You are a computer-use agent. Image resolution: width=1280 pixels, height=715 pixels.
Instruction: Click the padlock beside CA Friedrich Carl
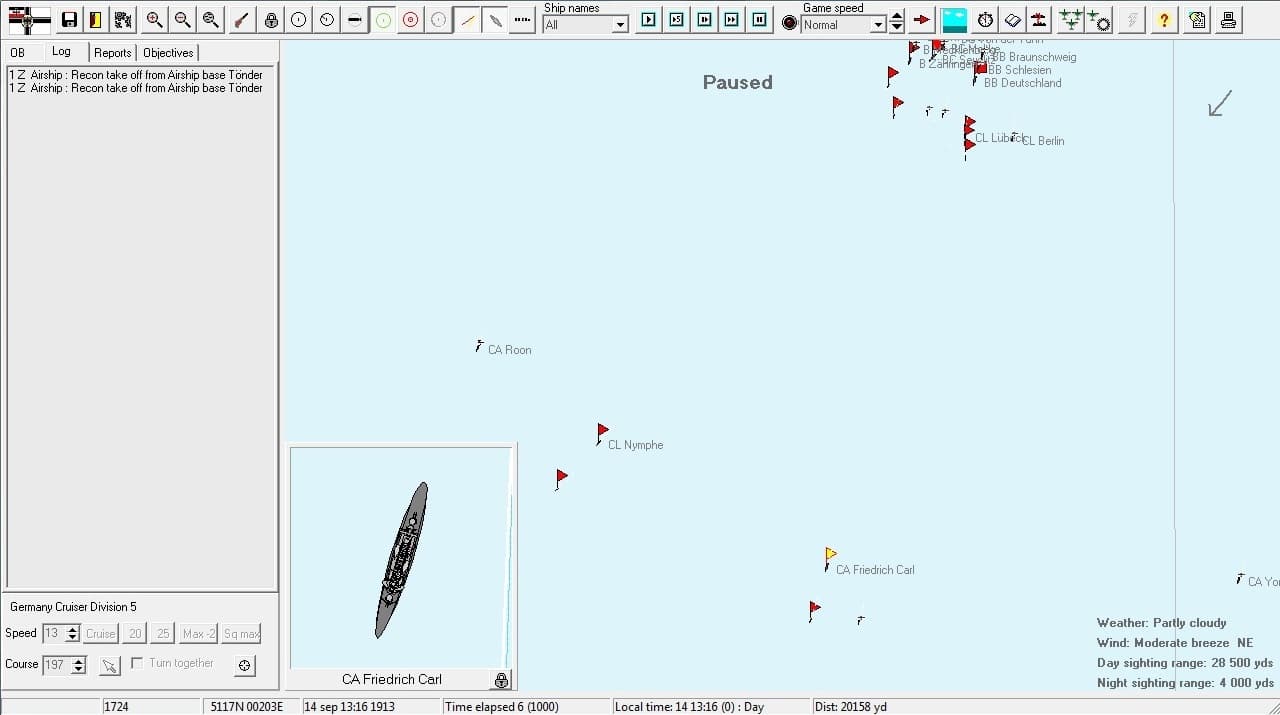pos(501,680)
